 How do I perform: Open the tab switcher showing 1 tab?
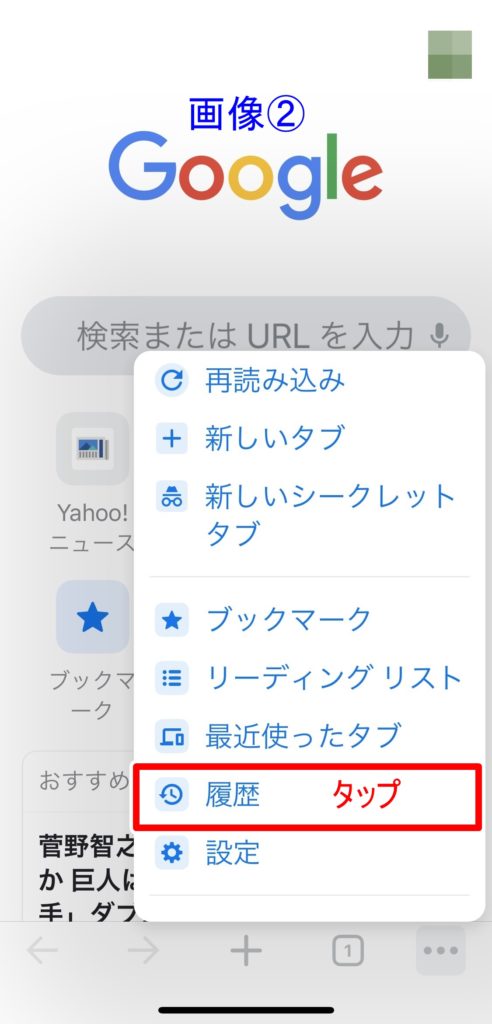pos(348,952)
